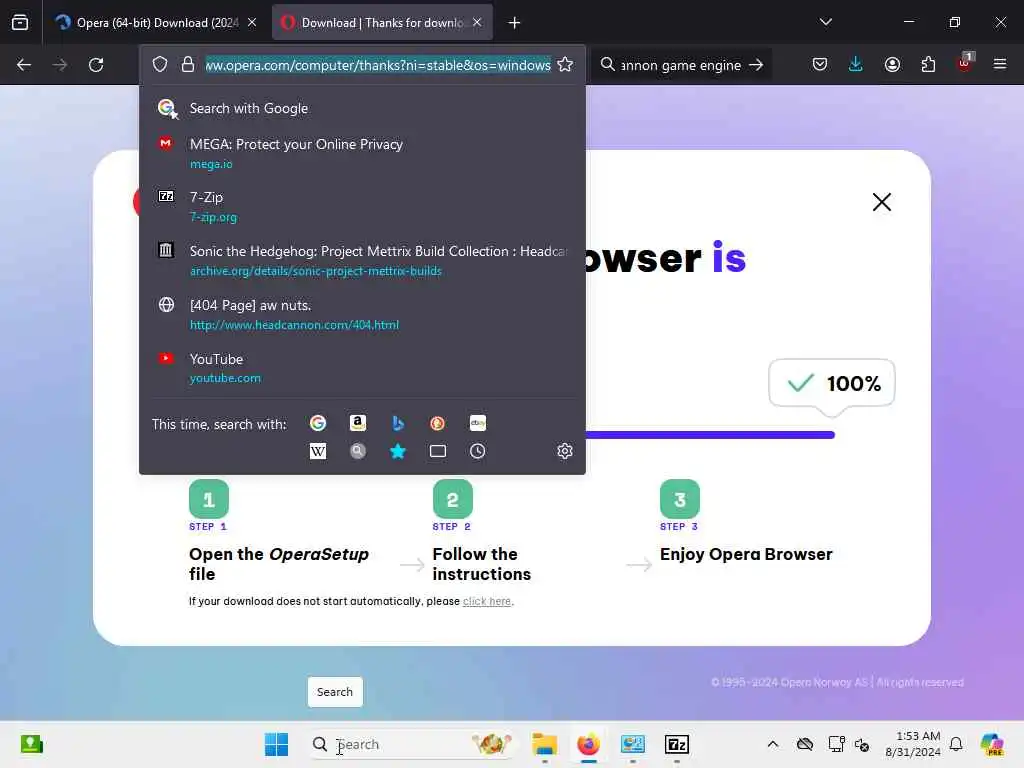The height and width of the screenshot is (768, 1024).
Task: Open network status tray icon
Action: tap(836, 744)
